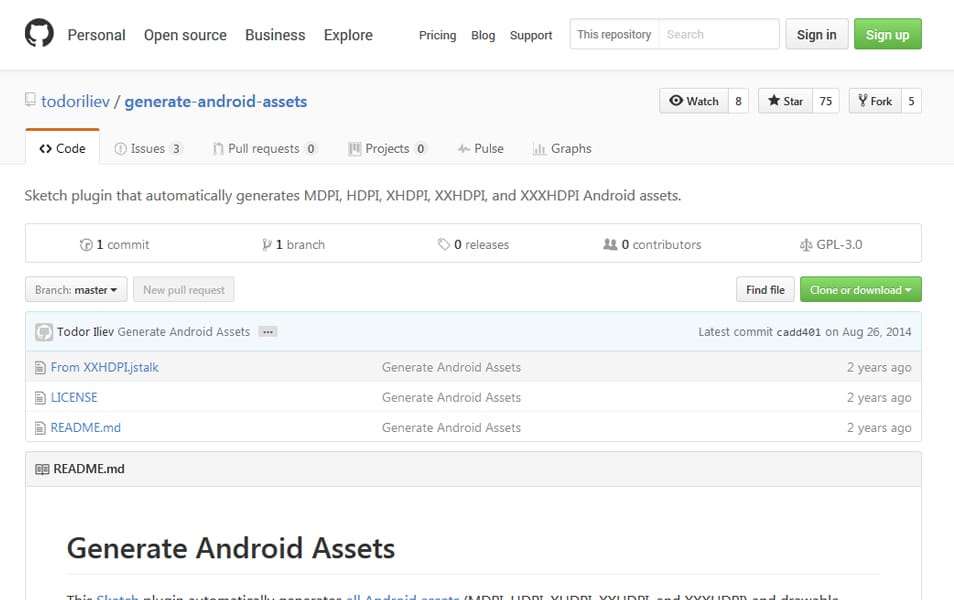Click the GitHub octocat logo
The image size is (954, 600).
click(39, 33)
